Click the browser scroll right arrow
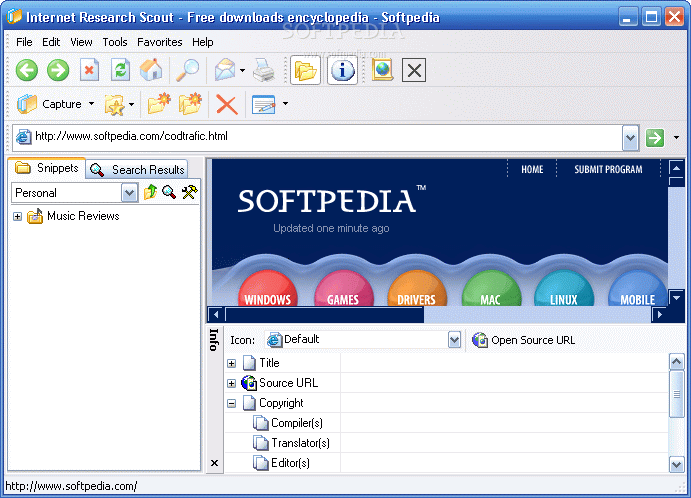 (659, 315)
